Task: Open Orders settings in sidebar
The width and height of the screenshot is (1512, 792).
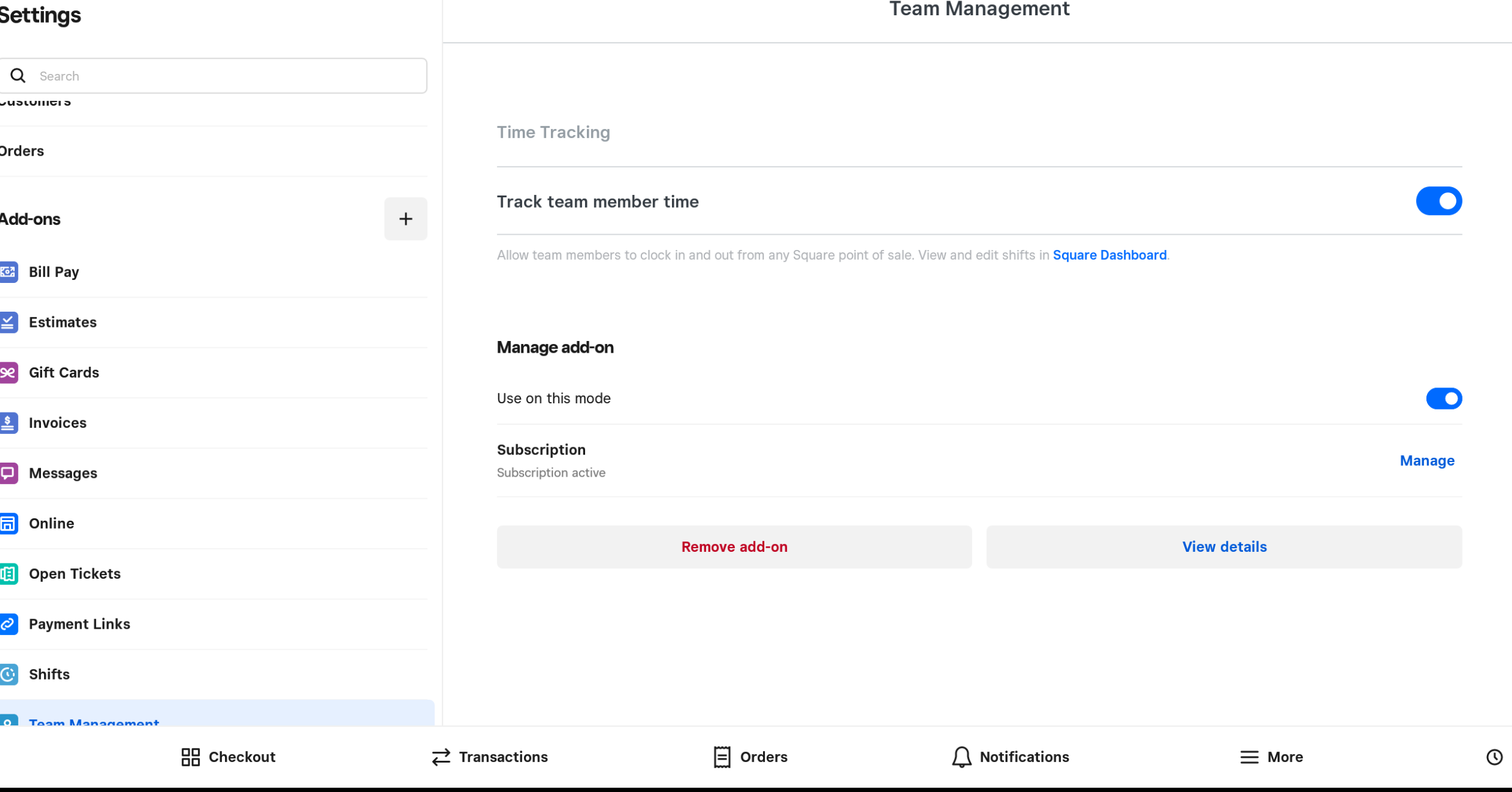Action: click(x=213, y=151)
